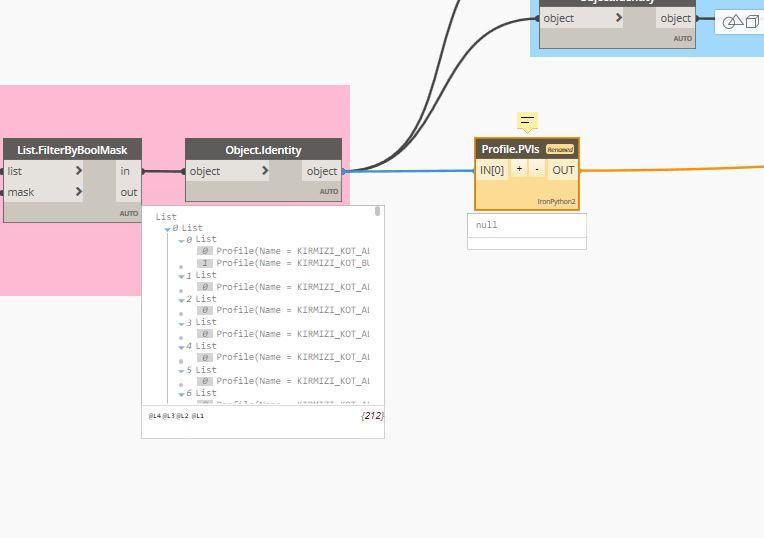Select the List.FilterByBoolMask node title

click(72, 150)
